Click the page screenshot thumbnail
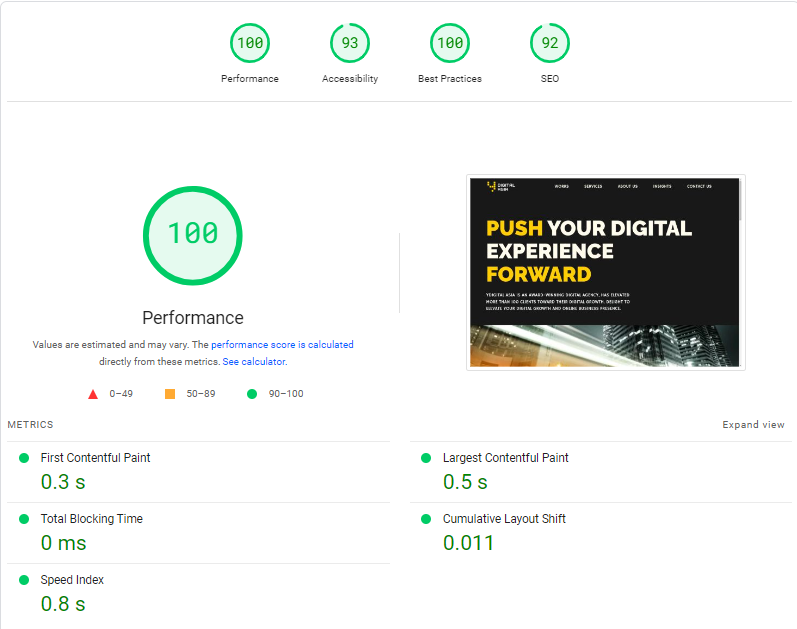 (605, 272)
